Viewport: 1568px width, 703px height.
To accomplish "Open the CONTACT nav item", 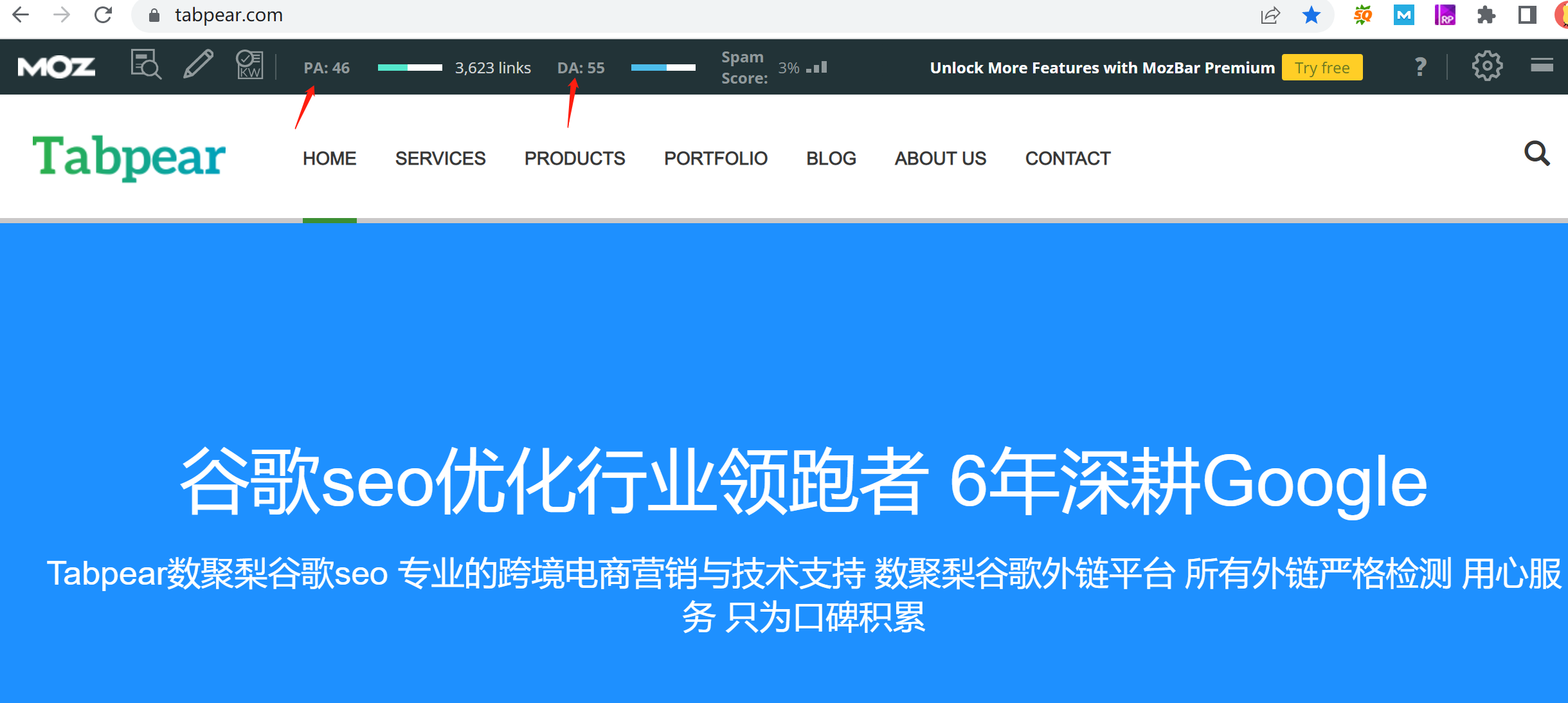I will 1068,158.
